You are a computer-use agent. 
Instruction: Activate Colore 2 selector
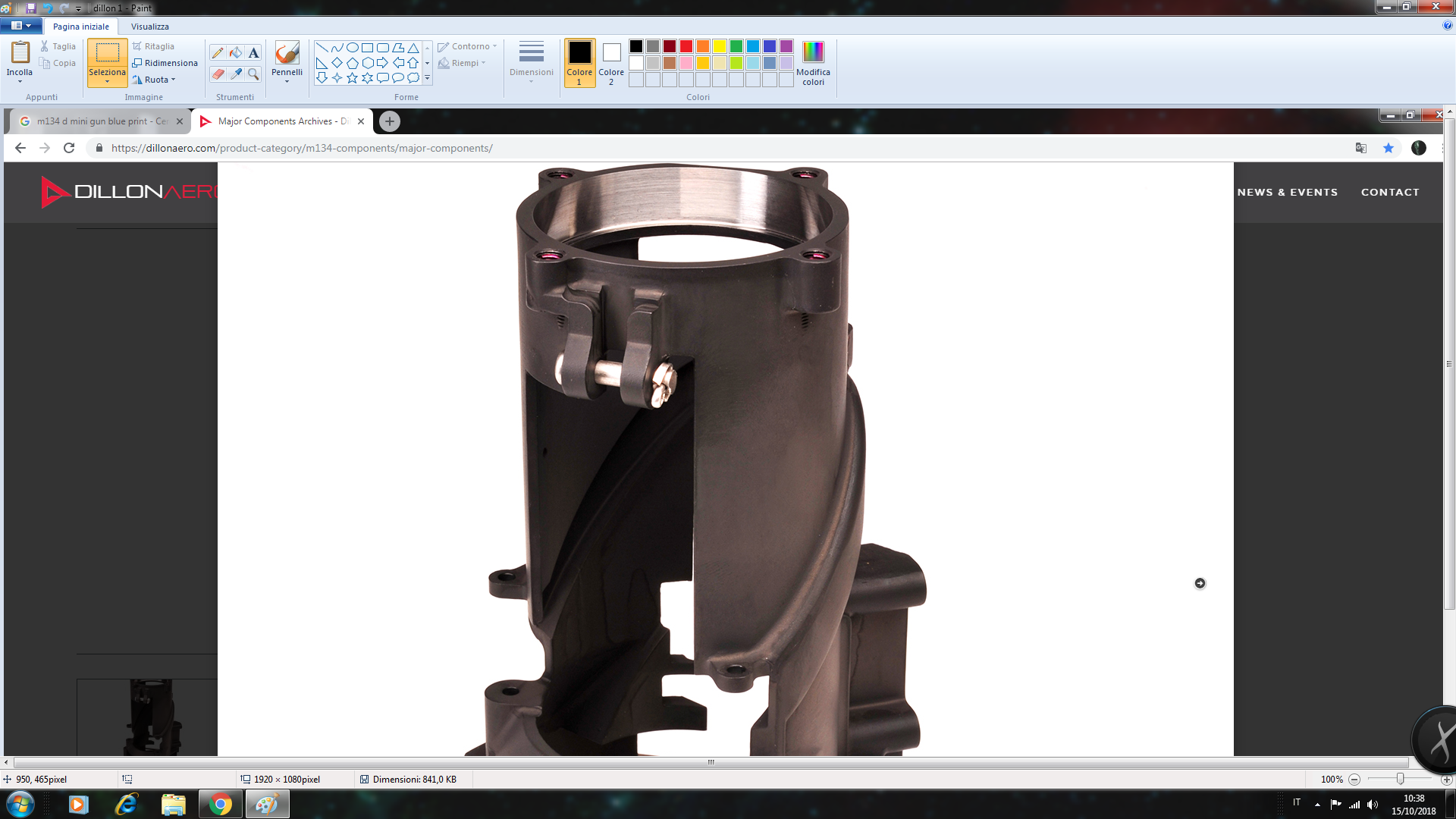tap(611, 52)
